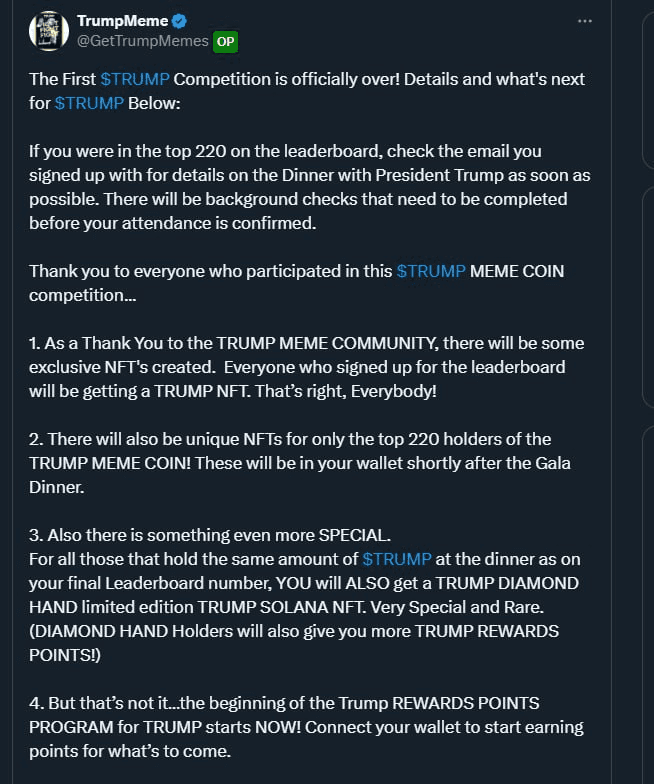Open the TrumpMeme profile avatar
654x784 pixels.
pyautogui.click(x=49, y=31)
